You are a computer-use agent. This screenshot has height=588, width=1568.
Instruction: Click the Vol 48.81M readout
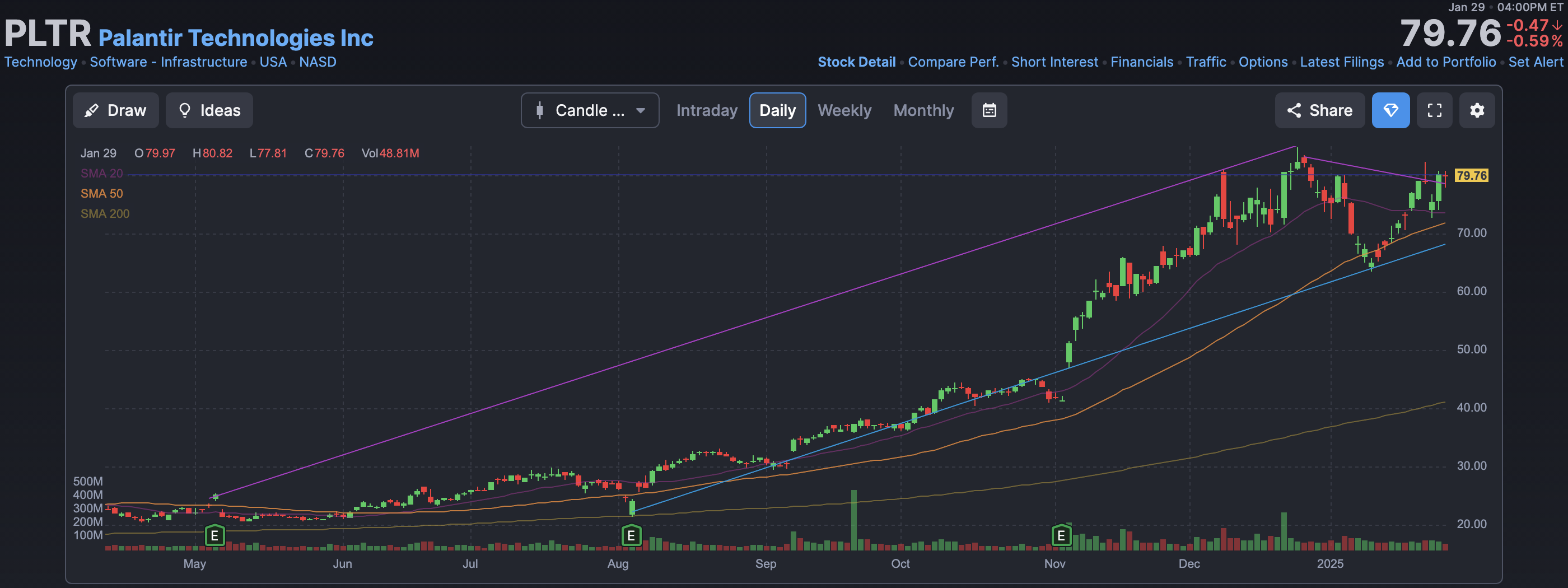point(390,153)
